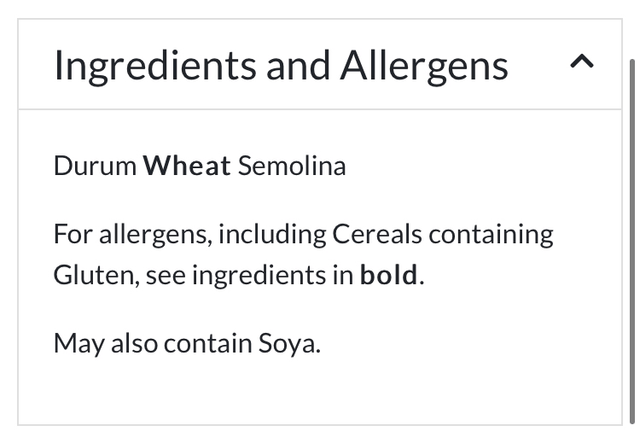Click the word 'and' in the header
This screenshot has height=432, width=640.
(299, 66)
